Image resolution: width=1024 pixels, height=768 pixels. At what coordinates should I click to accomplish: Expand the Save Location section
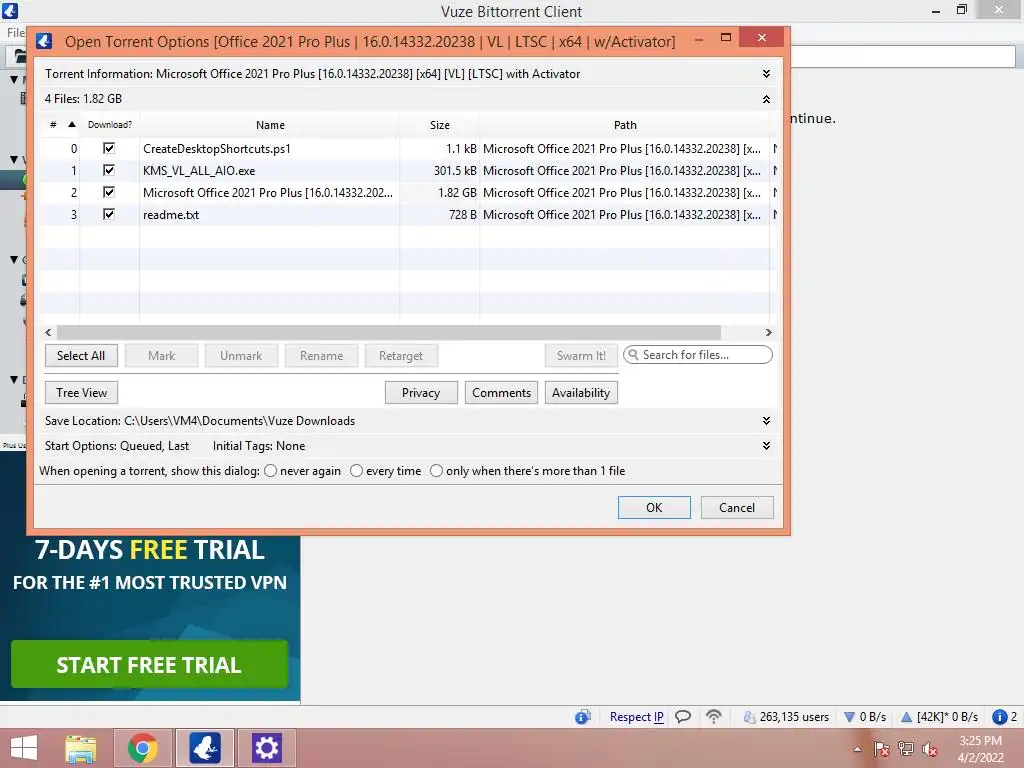[x=767, y=421]
